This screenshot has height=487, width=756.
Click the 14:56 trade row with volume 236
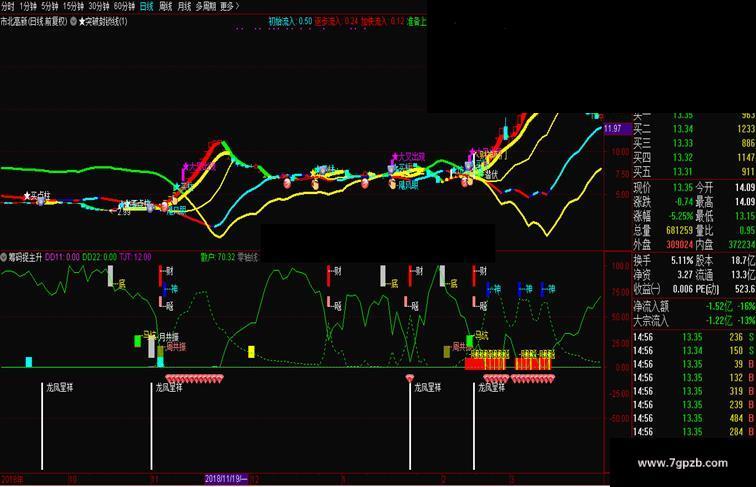694,337
